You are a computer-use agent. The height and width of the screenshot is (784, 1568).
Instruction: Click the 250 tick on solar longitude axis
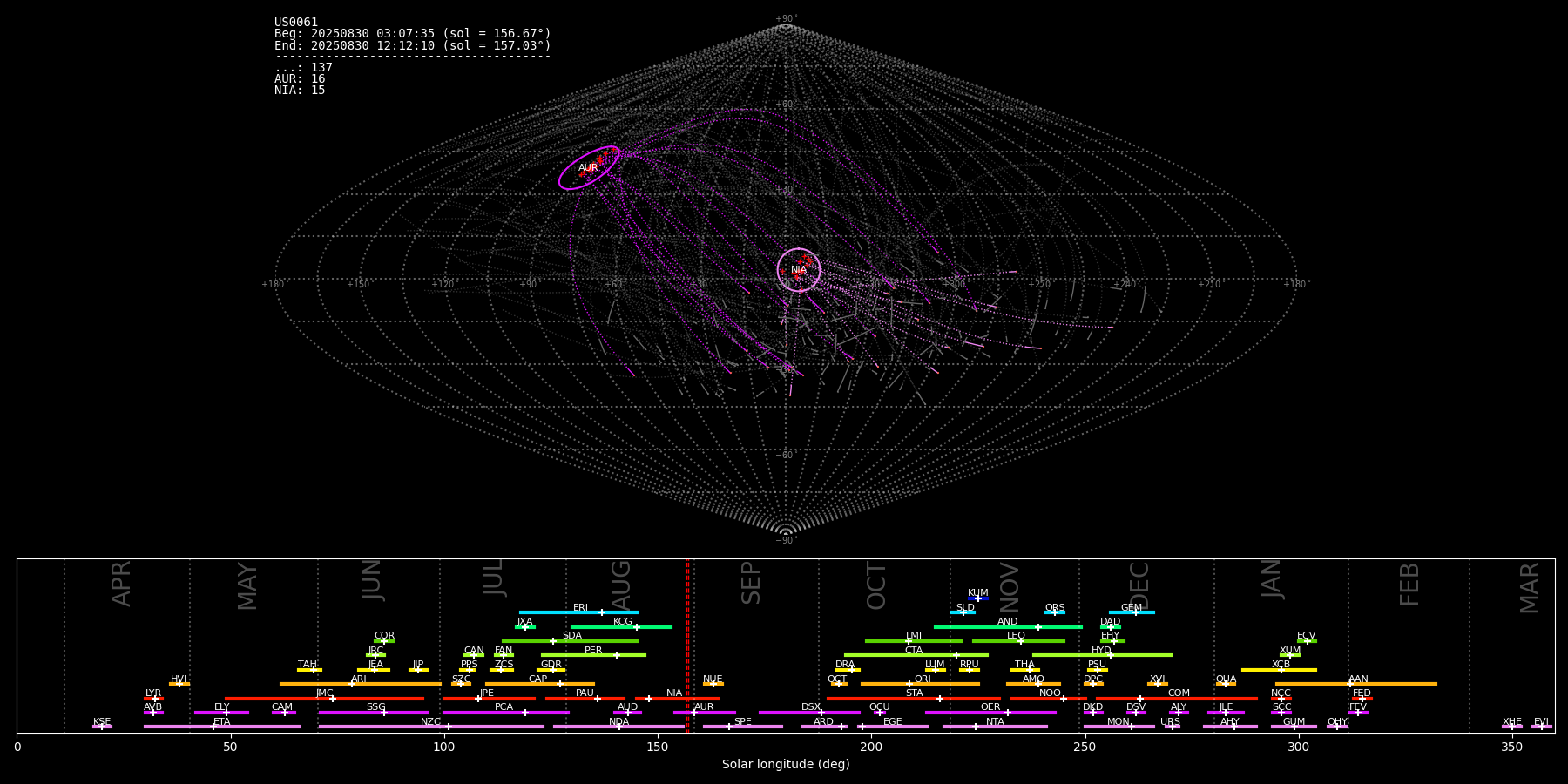(x=1085, y=747)
